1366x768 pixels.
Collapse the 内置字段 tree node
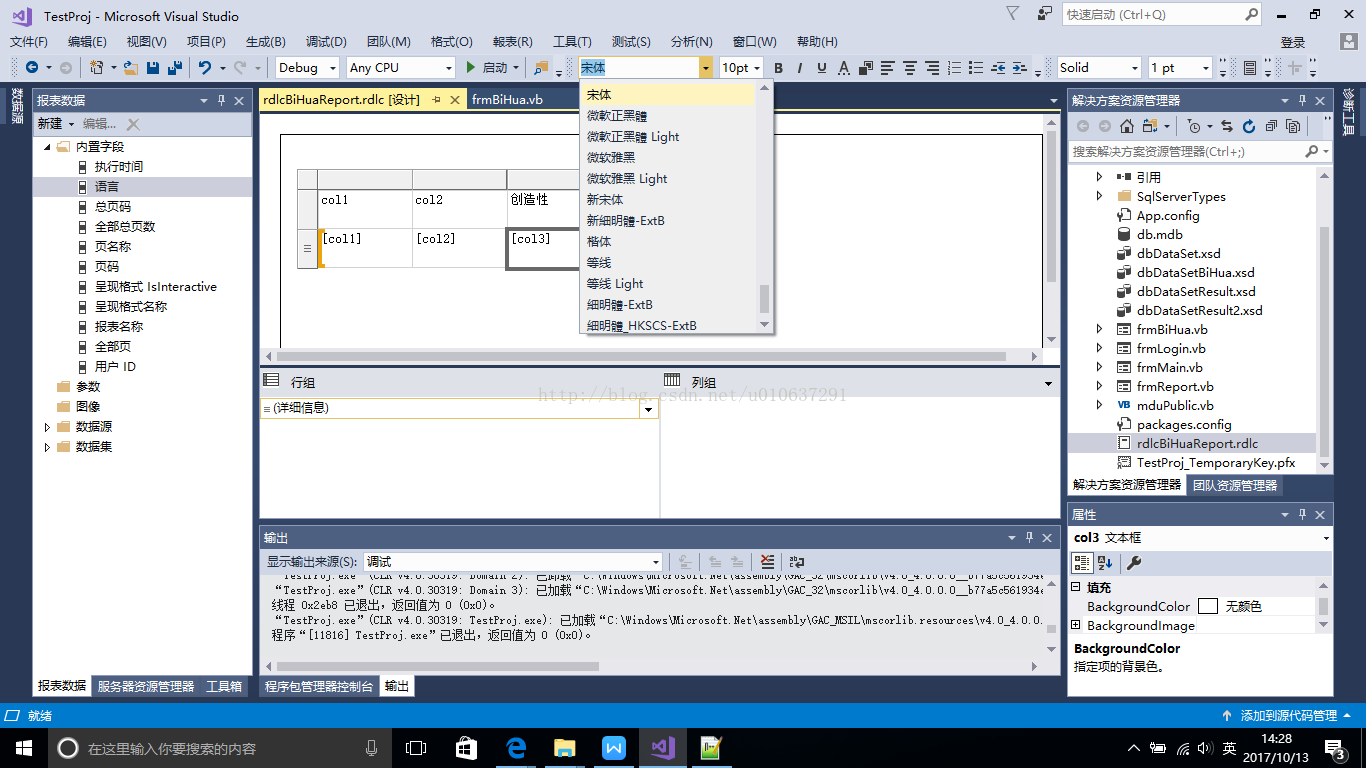tap(47, 147)
